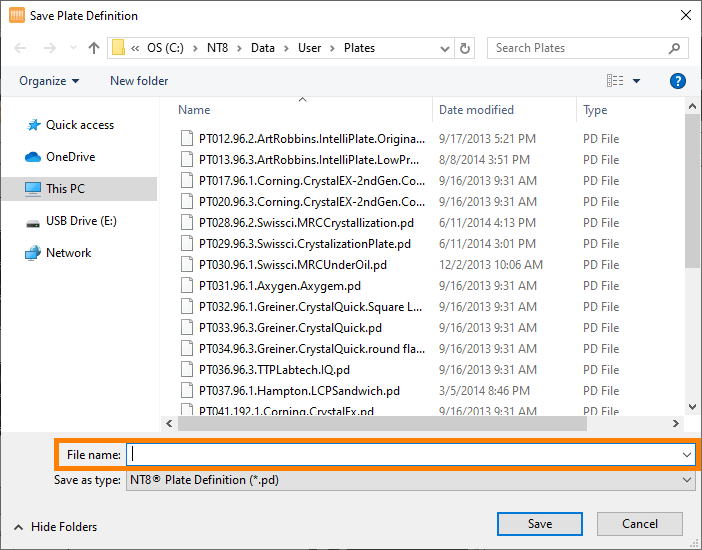This screenshot has height=550, width=702.
Task: Select Quick access in navigation pane
Action: pos(79,125)
